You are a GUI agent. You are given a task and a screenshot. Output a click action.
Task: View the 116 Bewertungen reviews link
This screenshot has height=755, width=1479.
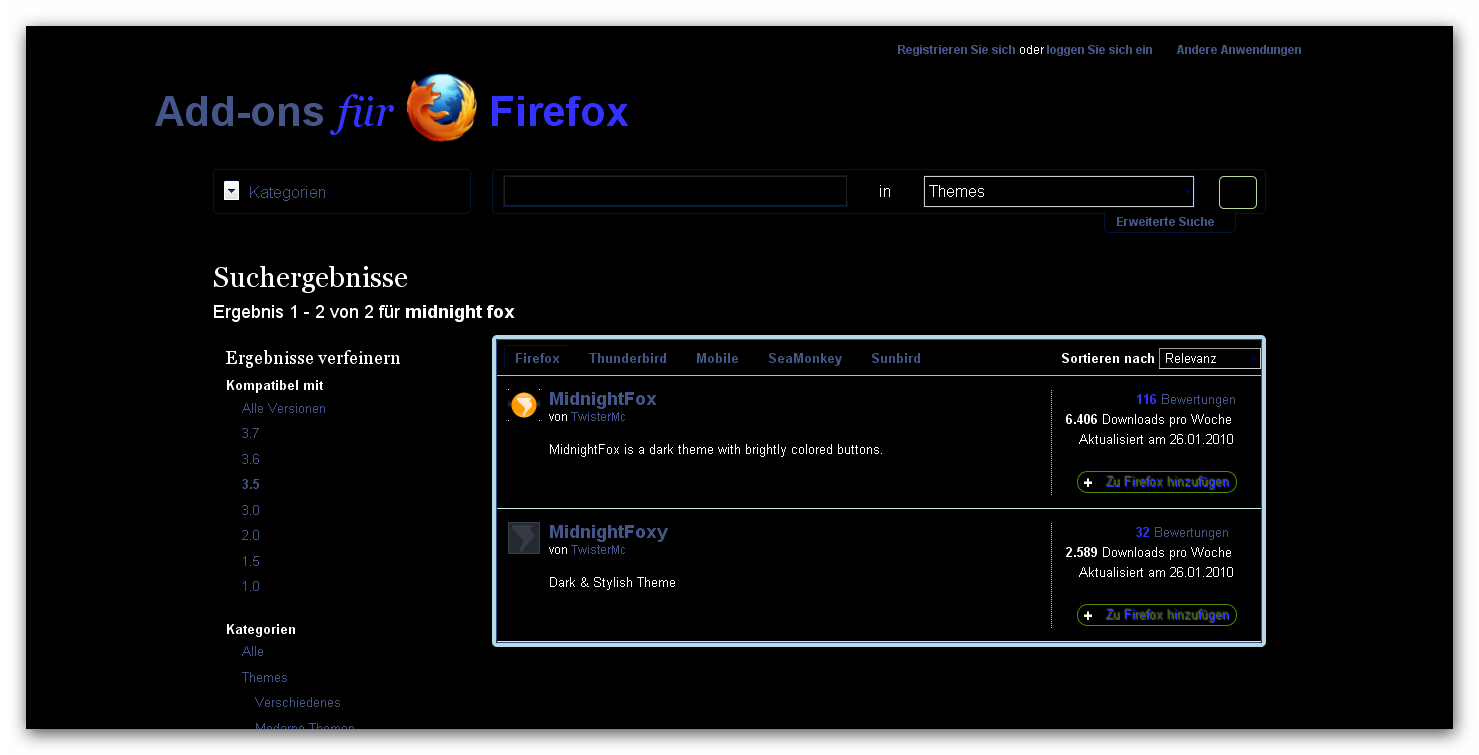[x=1185, y=400]
